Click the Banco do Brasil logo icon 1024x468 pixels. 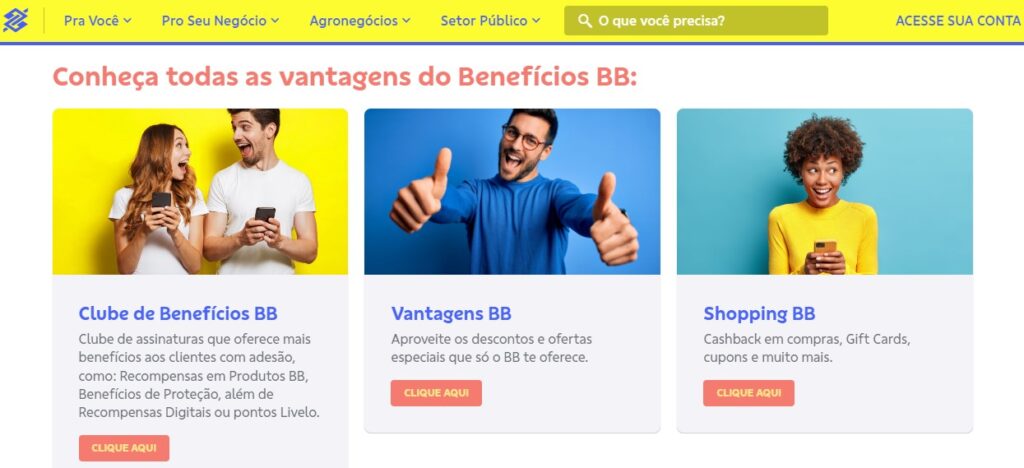coord(15,20)
